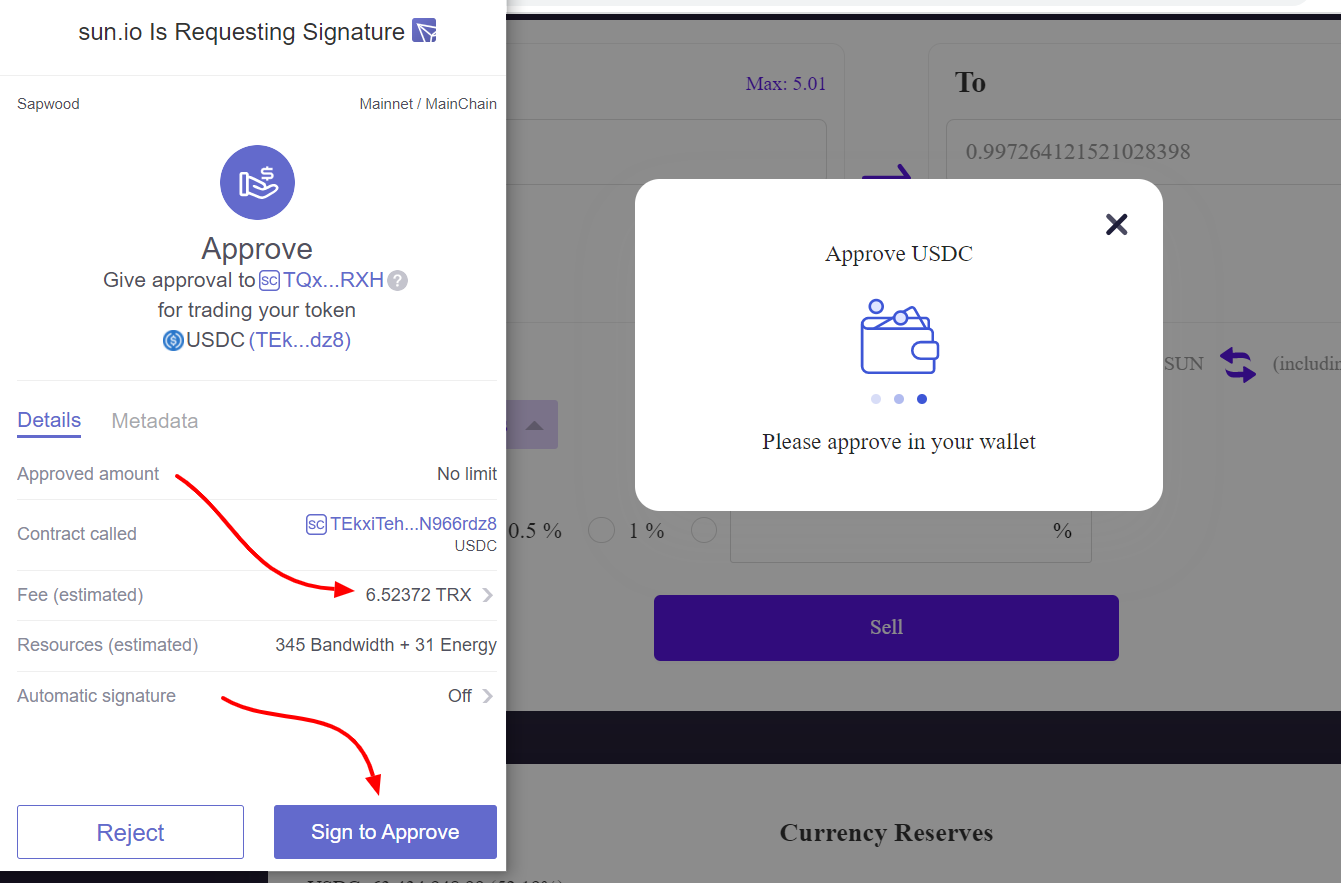1341x883 pixels.
Task: Click the contract icon beside TEkxiTeh...N966rdz8
Action: coord(316,524)
